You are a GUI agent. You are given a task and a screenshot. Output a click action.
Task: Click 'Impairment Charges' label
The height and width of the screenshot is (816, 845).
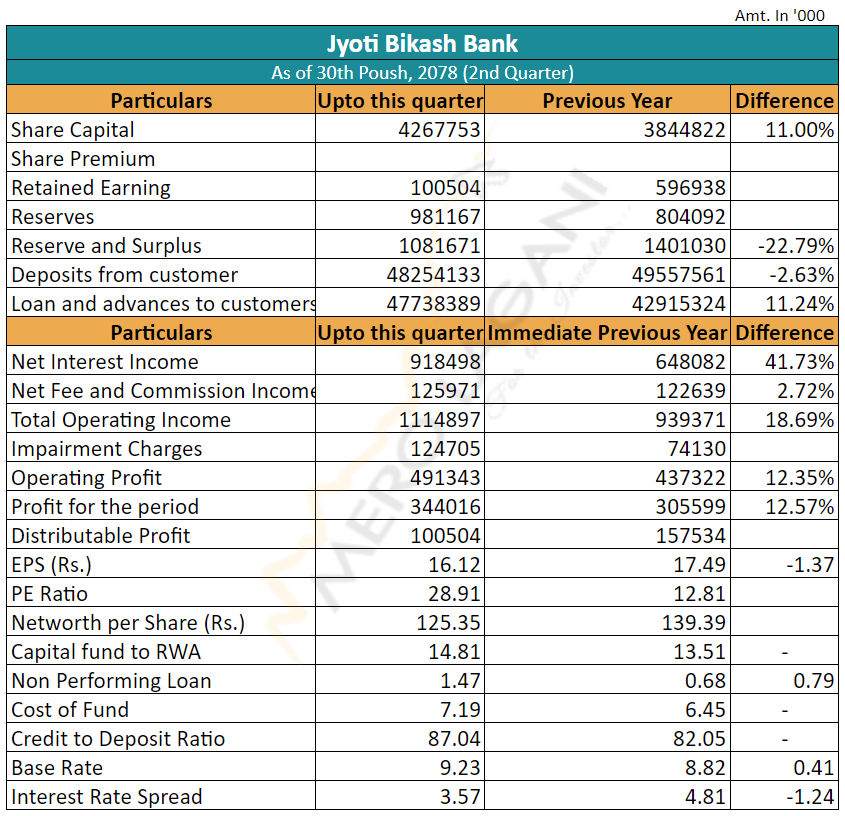coord(107,450)
